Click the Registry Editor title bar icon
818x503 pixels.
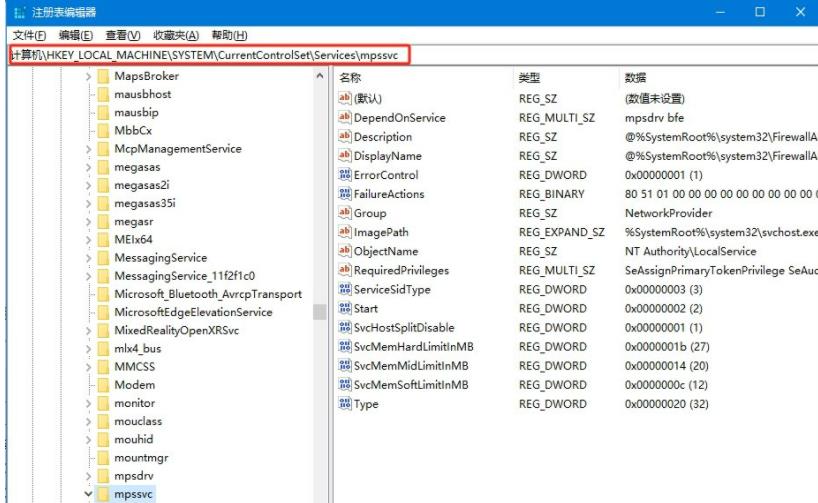tap(20, 12)
